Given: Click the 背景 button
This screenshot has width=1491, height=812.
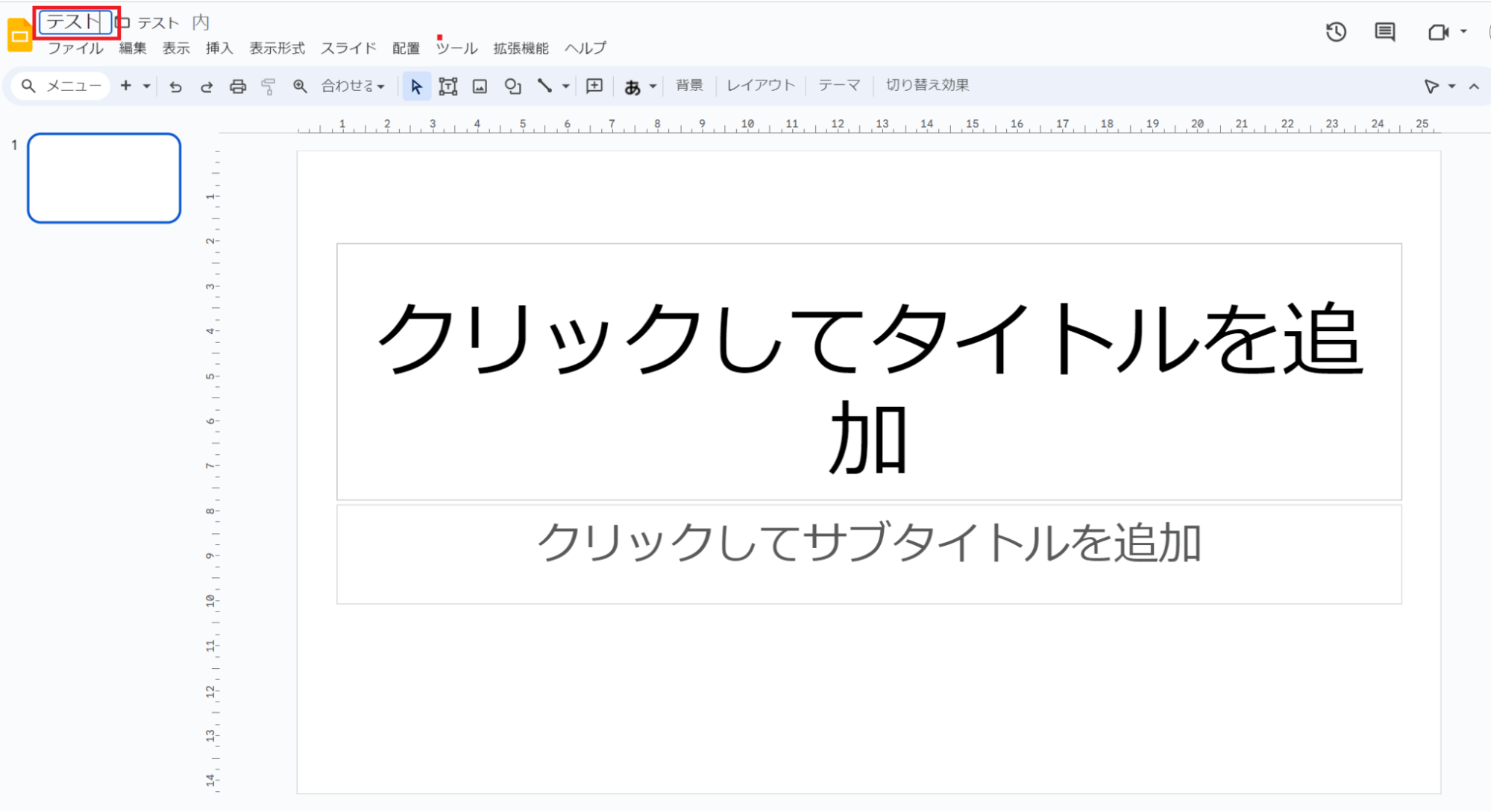Looking at the screenshot, I should (x=689, y=86).
